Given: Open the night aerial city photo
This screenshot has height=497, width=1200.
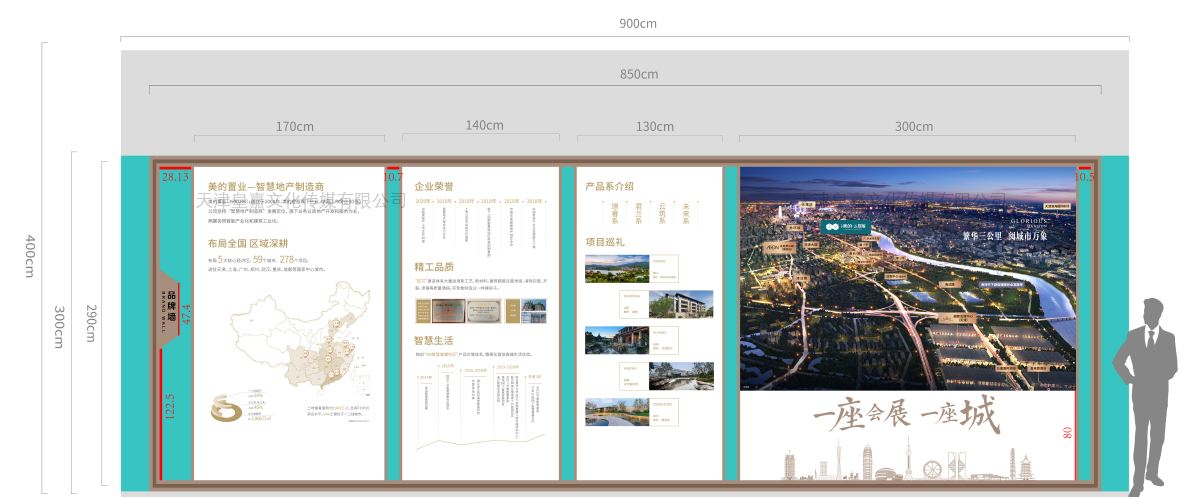Looking at the screenshot, I should coord(908,279).
